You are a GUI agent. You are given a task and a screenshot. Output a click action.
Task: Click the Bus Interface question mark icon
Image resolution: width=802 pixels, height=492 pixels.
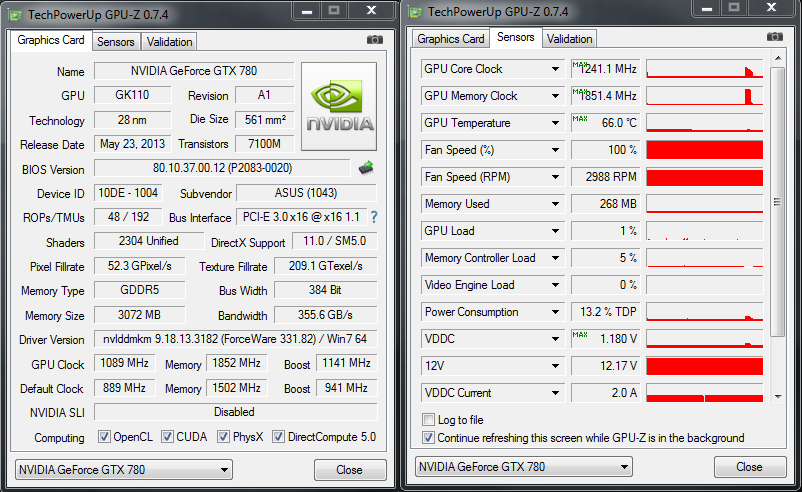pos(374,217)
